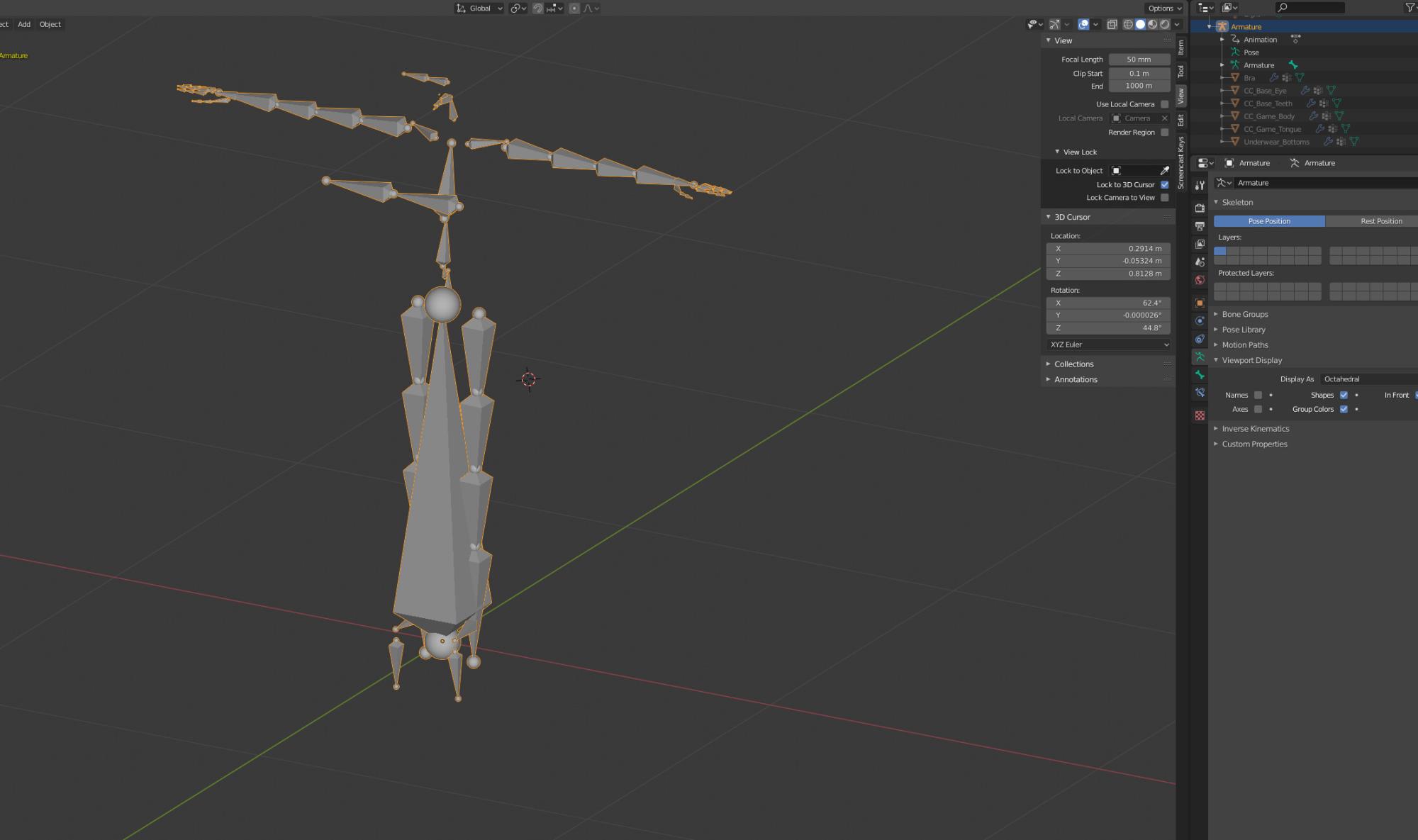Open the viewport Options dropdown
This screenshot has height=840, width=1418.
click(x=1164, y=9)
